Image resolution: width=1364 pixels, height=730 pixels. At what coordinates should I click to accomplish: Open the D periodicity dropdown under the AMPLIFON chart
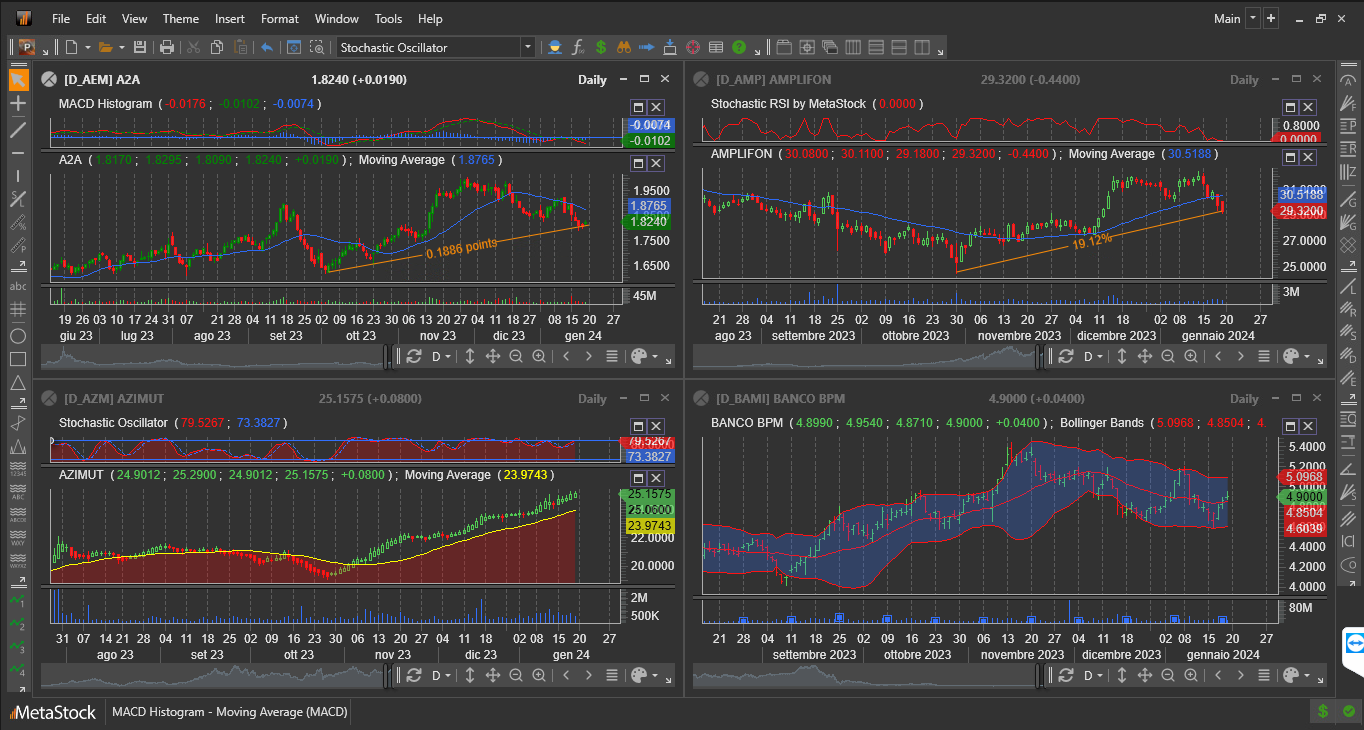tap(1093, 356)
